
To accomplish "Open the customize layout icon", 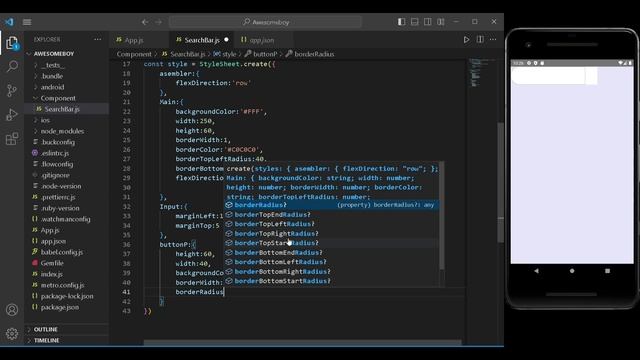I will point(441,22).
